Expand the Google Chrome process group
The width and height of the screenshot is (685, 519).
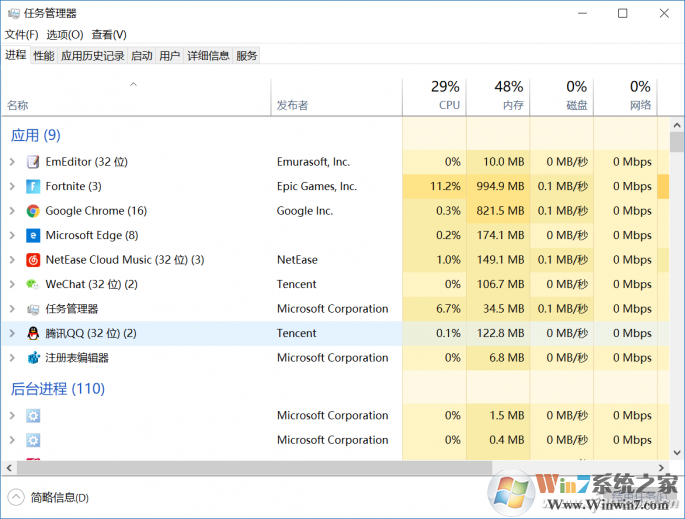click(x=12, y=211)
